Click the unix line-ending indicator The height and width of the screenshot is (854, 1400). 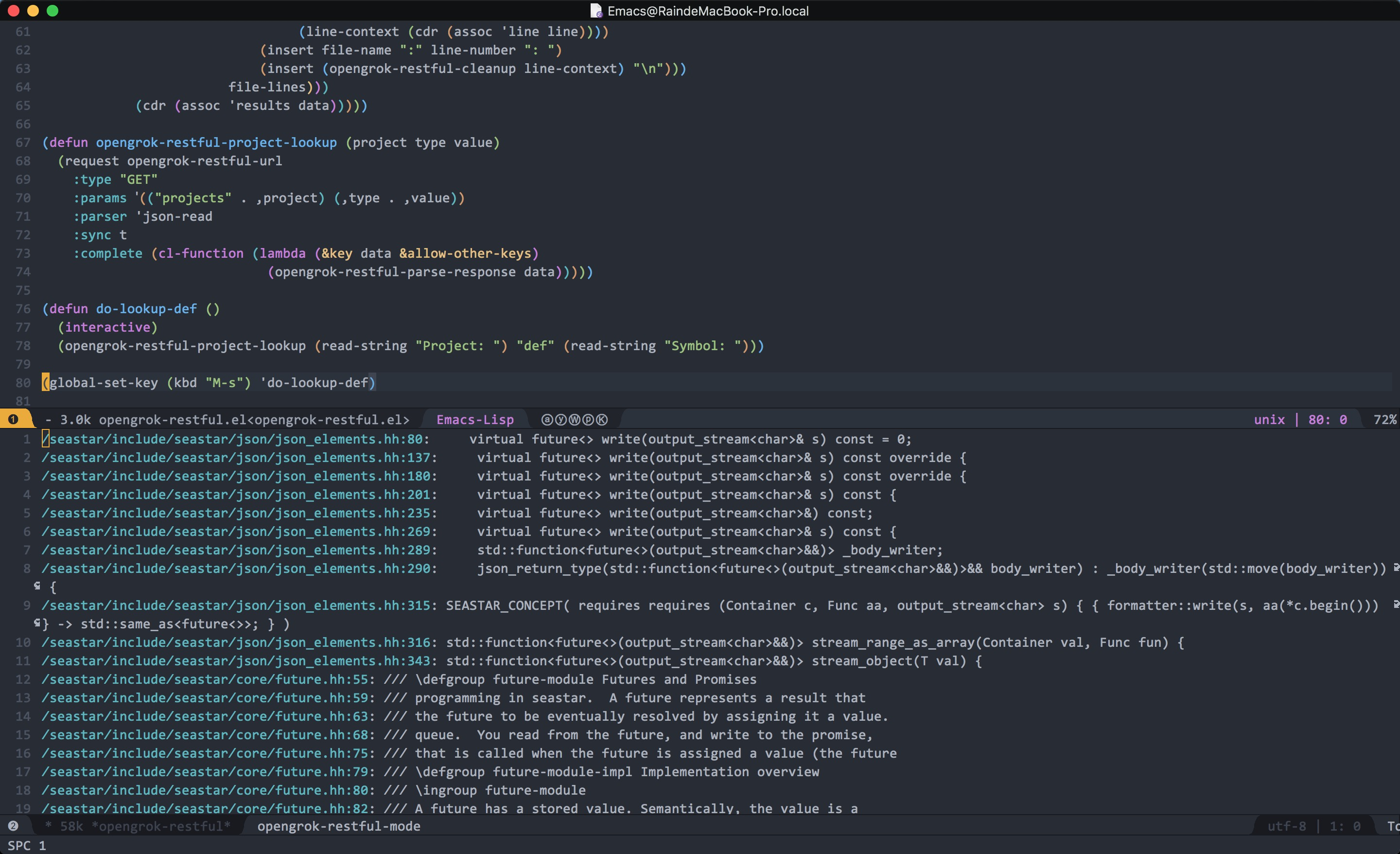(1269, 420)
